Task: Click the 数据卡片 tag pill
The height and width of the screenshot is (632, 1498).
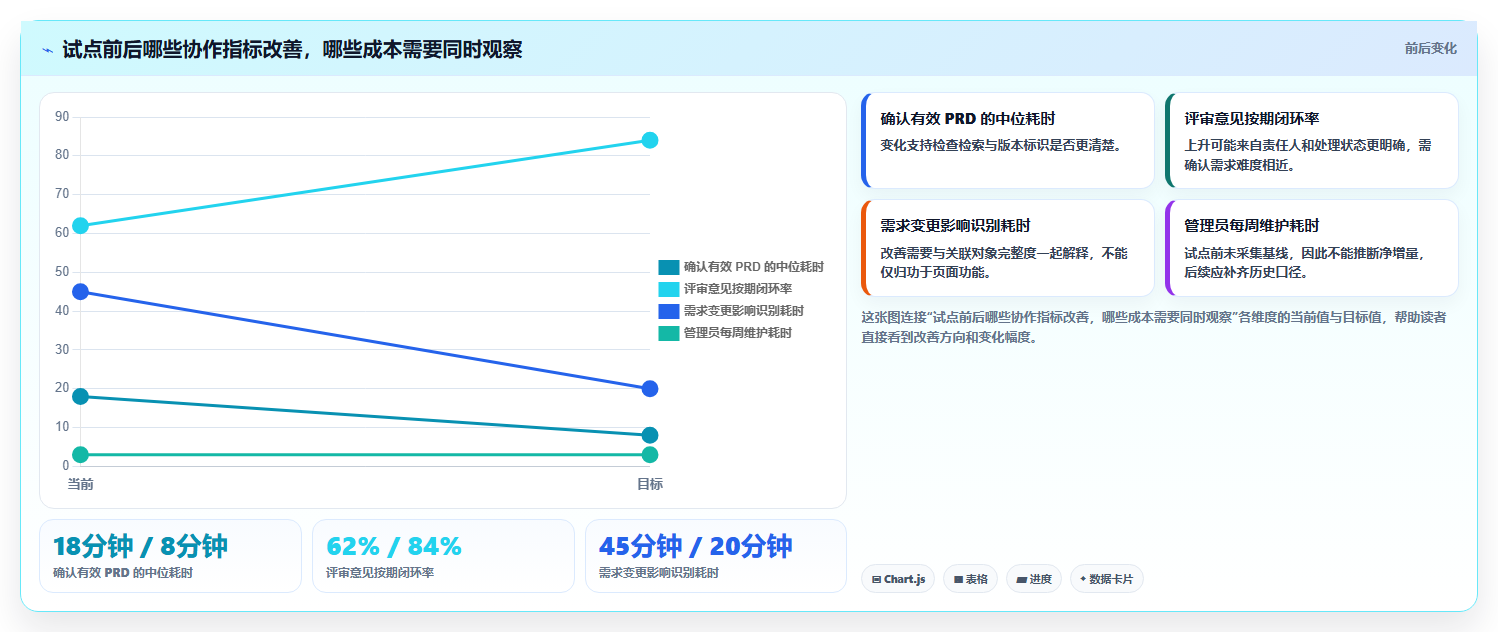Action: pyautogui.click(x=1106, y=579)
